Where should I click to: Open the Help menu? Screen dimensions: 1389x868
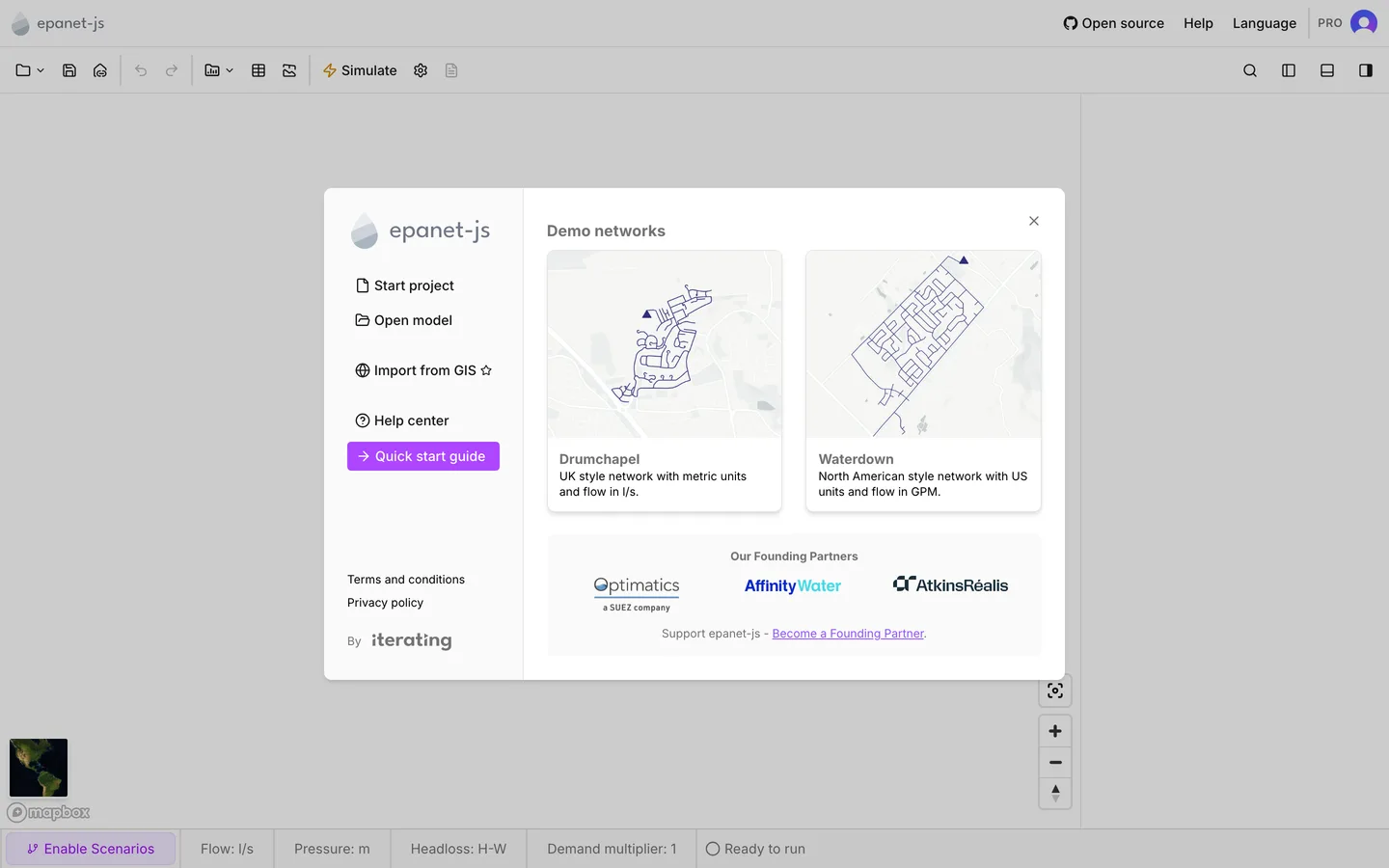click(x=1198, y=23)
